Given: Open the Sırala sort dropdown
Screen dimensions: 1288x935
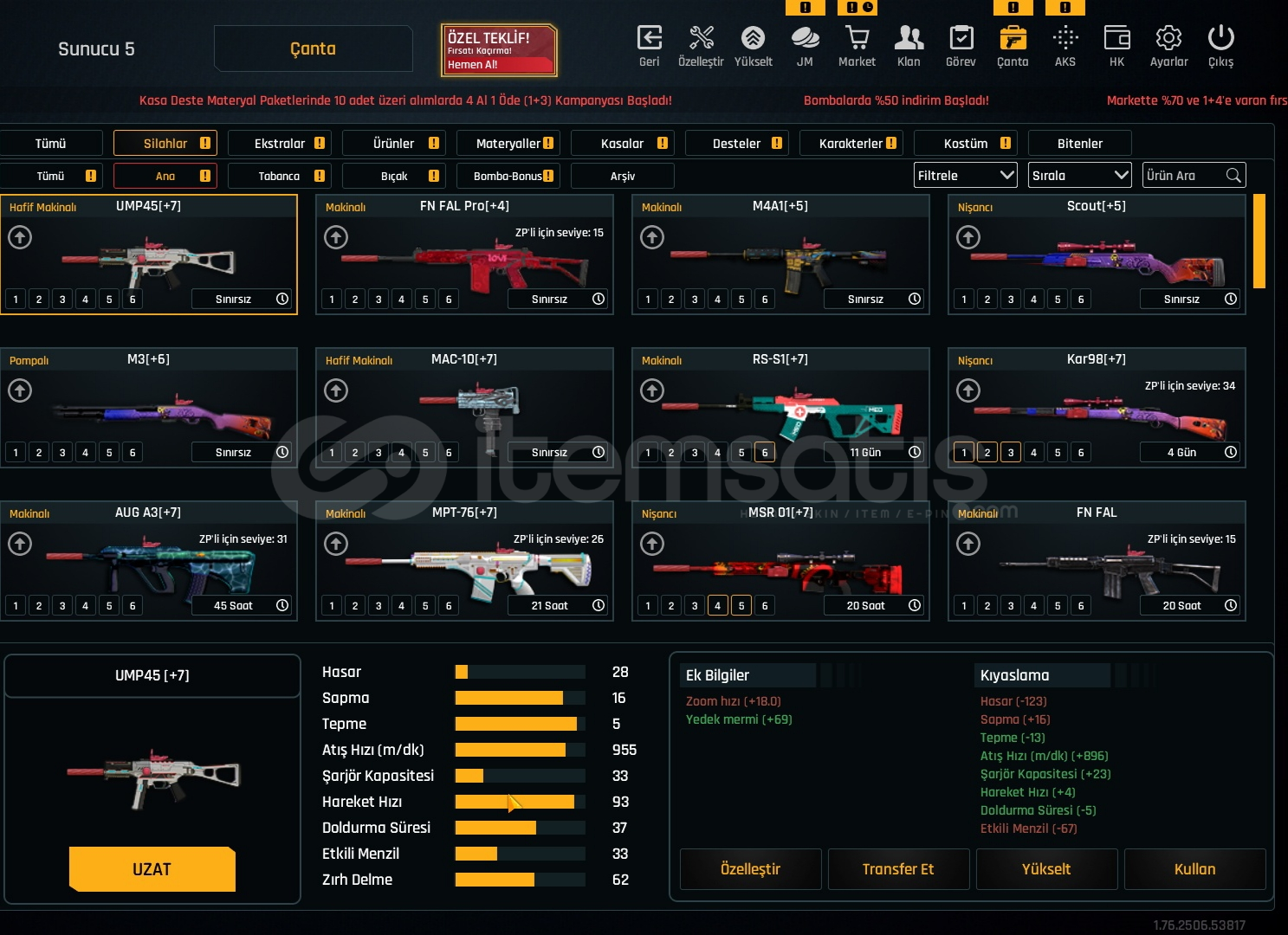Looking at the screenshot, I should click(1080, 175).
